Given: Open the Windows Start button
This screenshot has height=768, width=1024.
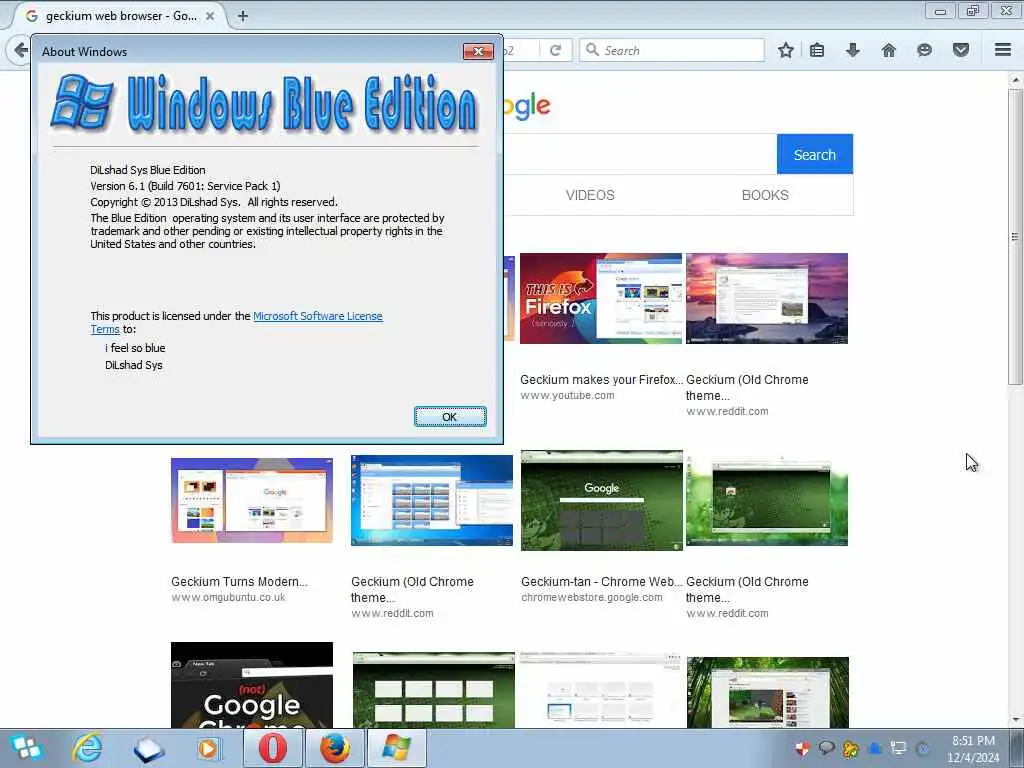Looking at the screenshot, I should pos(25,748).
